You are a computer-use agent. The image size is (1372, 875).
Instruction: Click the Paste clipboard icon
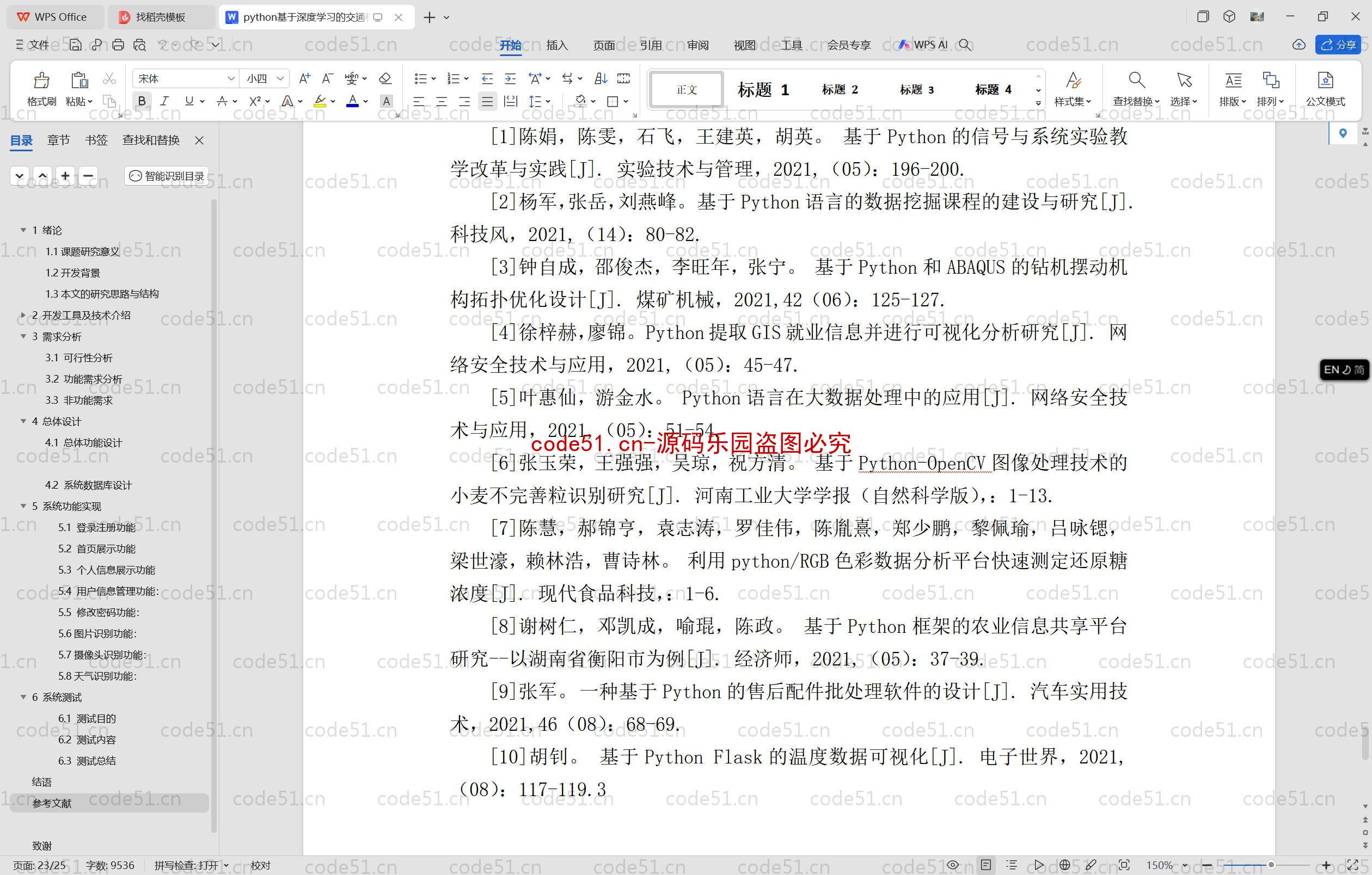click(x=79, y=81)
